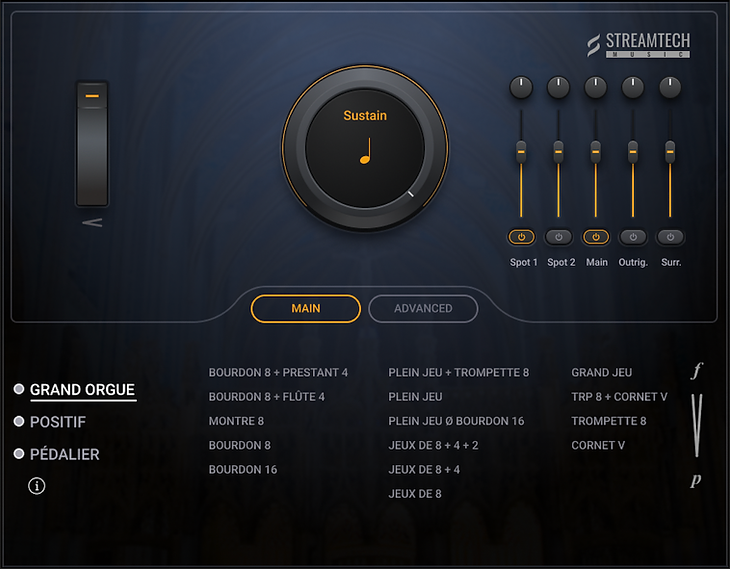
Task: Toggle the Spot 1 microphone power button
Action: [x=521, y=237]
